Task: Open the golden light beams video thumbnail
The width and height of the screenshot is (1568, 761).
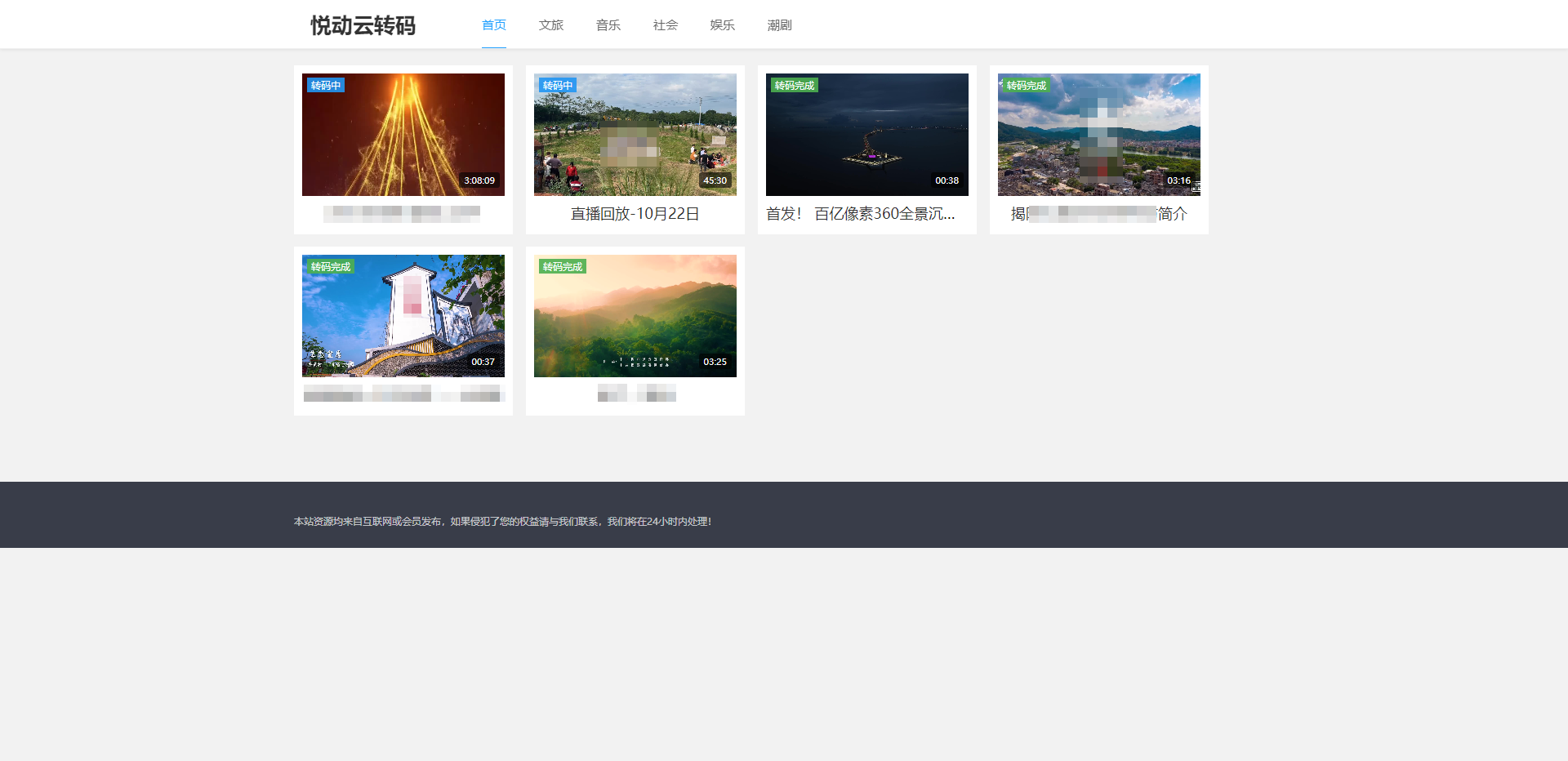Action: (403, 135)
